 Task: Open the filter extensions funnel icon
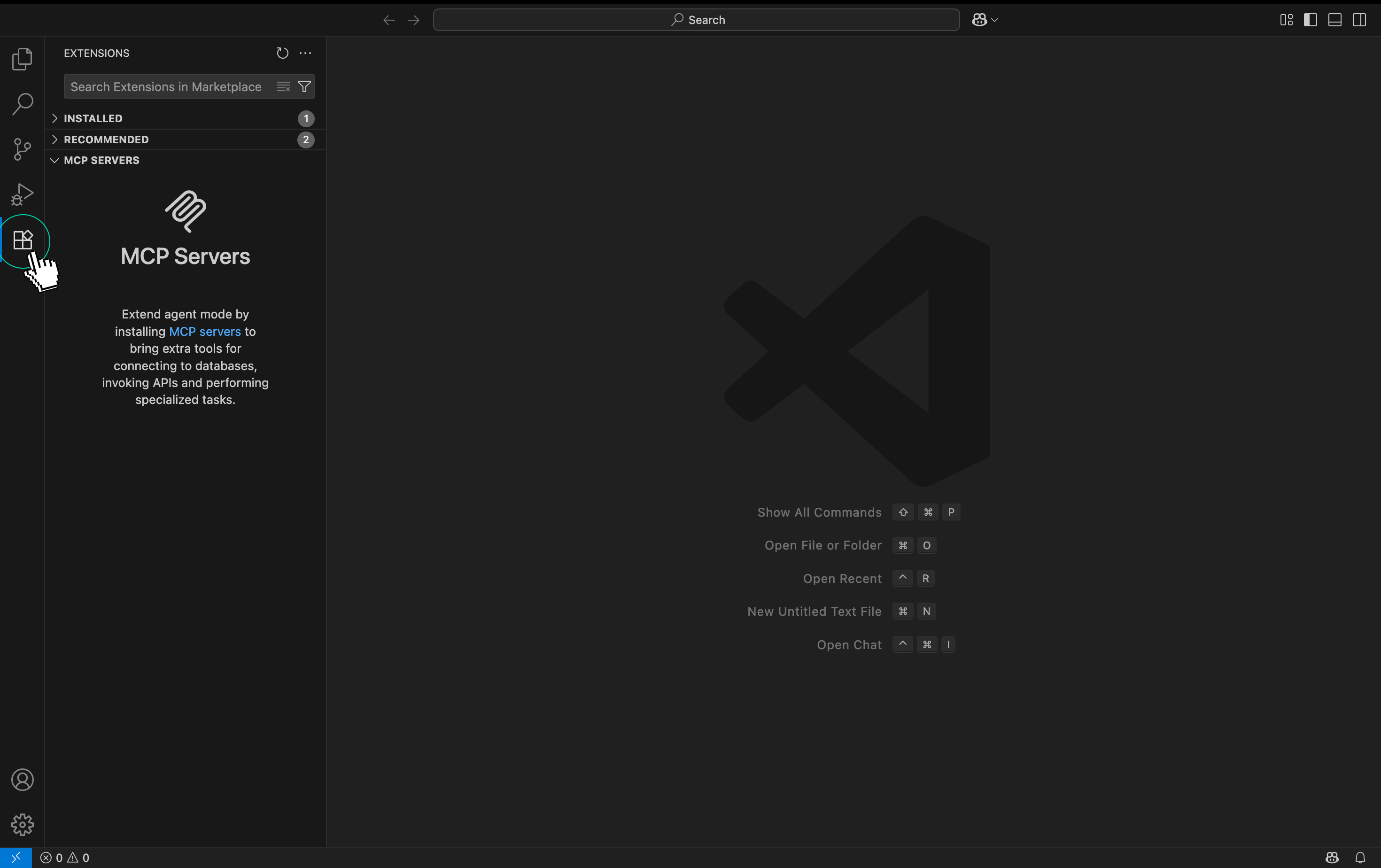[304, 86]
